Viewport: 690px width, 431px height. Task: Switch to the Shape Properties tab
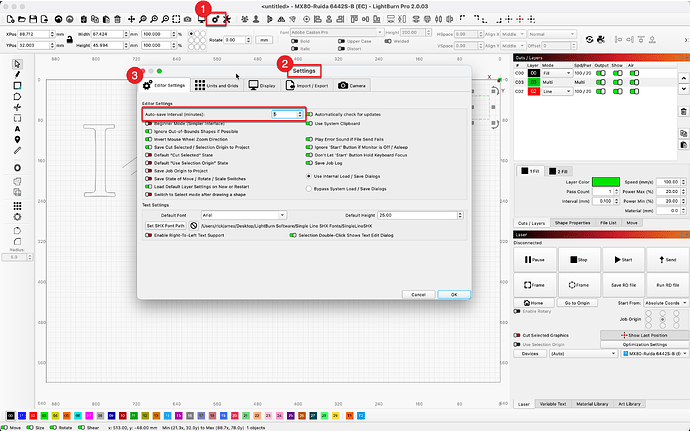[572, 223]
